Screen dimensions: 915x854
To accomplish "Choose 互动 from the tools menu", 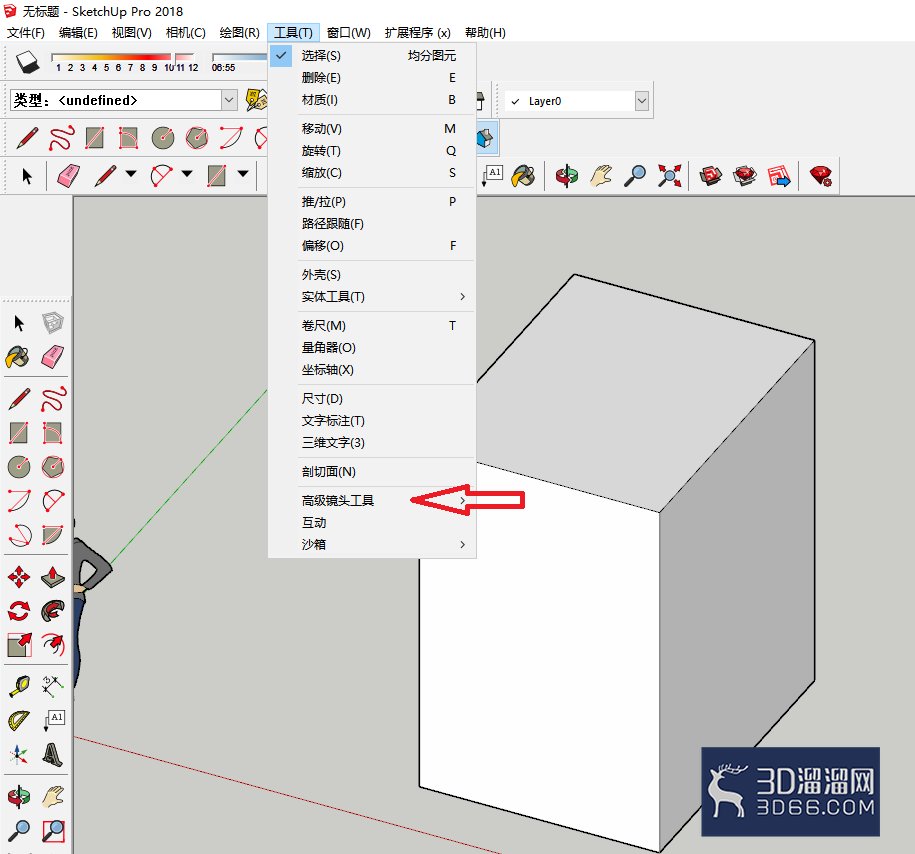I will tap(372, 522).
